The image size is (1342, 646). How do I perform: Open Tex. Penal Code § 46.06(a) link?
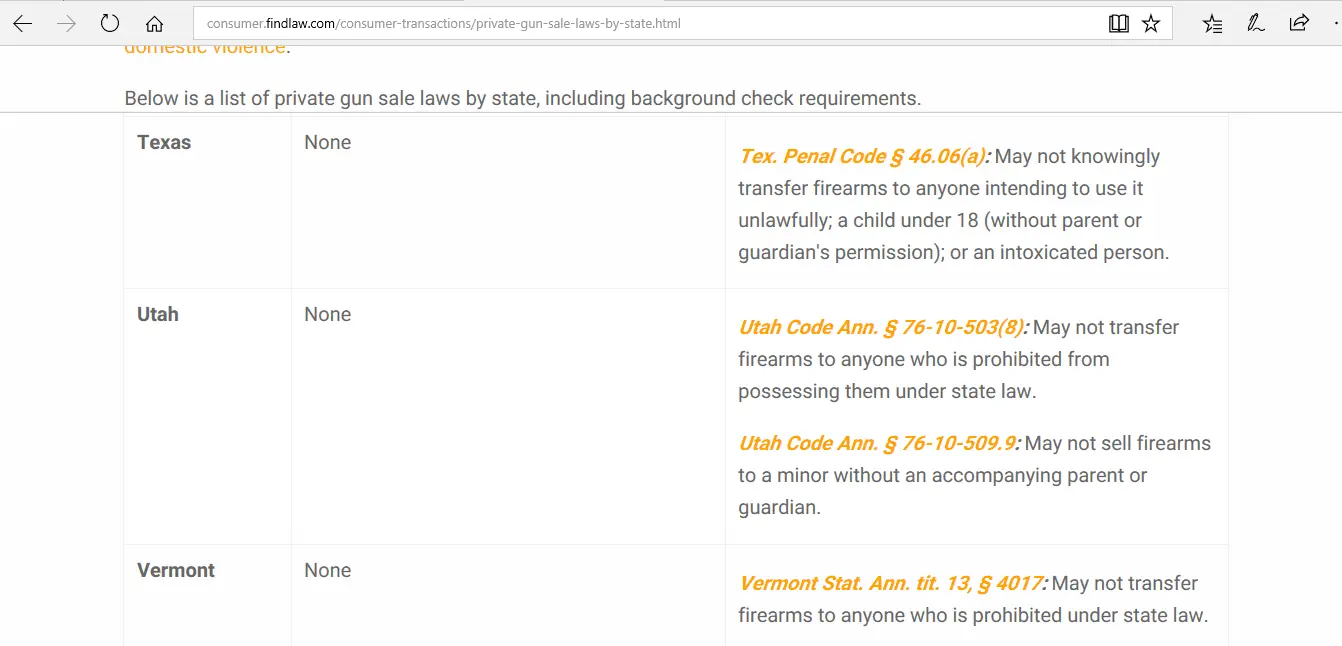[x=862, y=156]
